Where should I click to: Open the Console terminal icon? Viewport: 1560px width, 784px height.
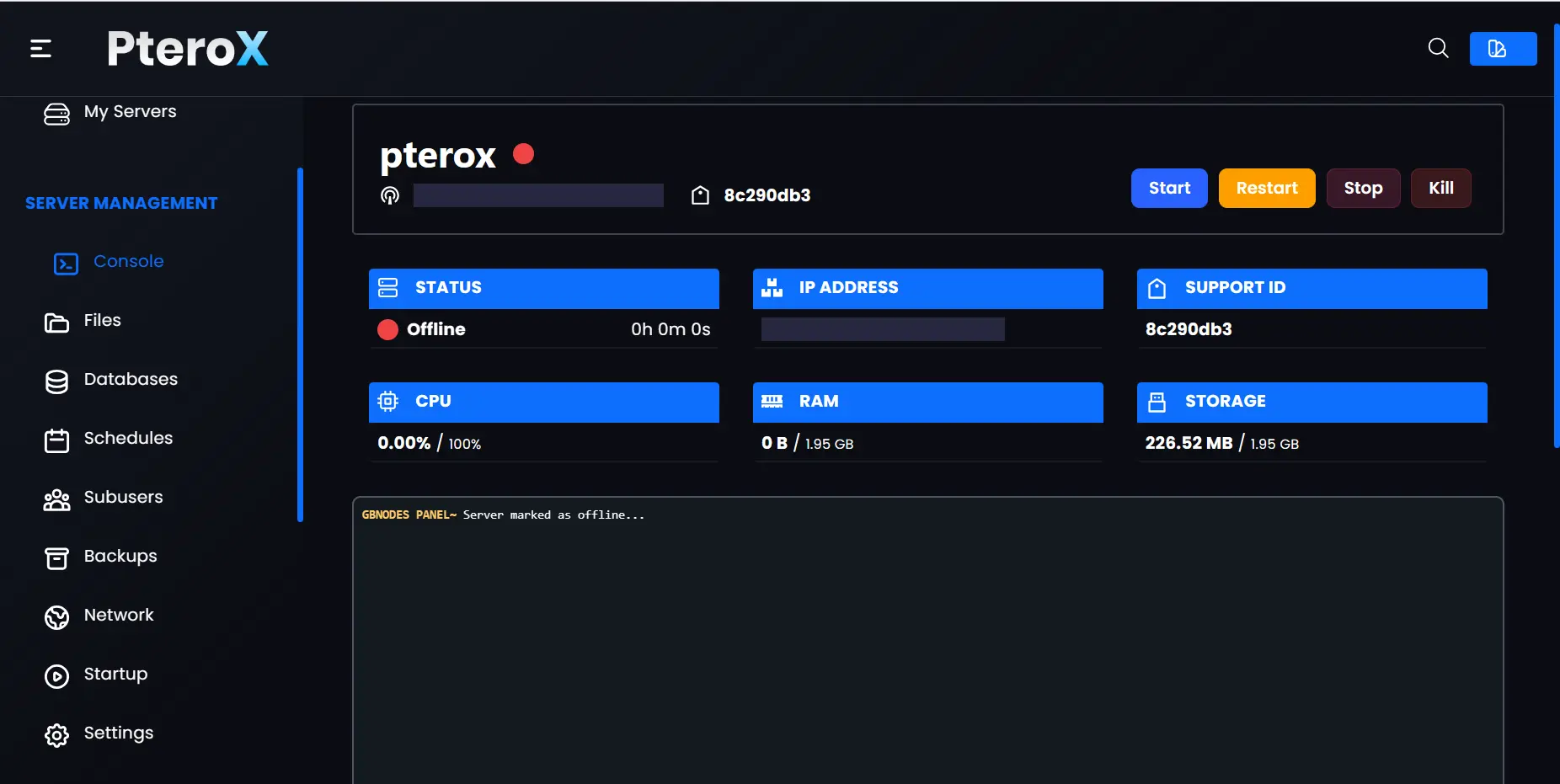tap(66, 264)
